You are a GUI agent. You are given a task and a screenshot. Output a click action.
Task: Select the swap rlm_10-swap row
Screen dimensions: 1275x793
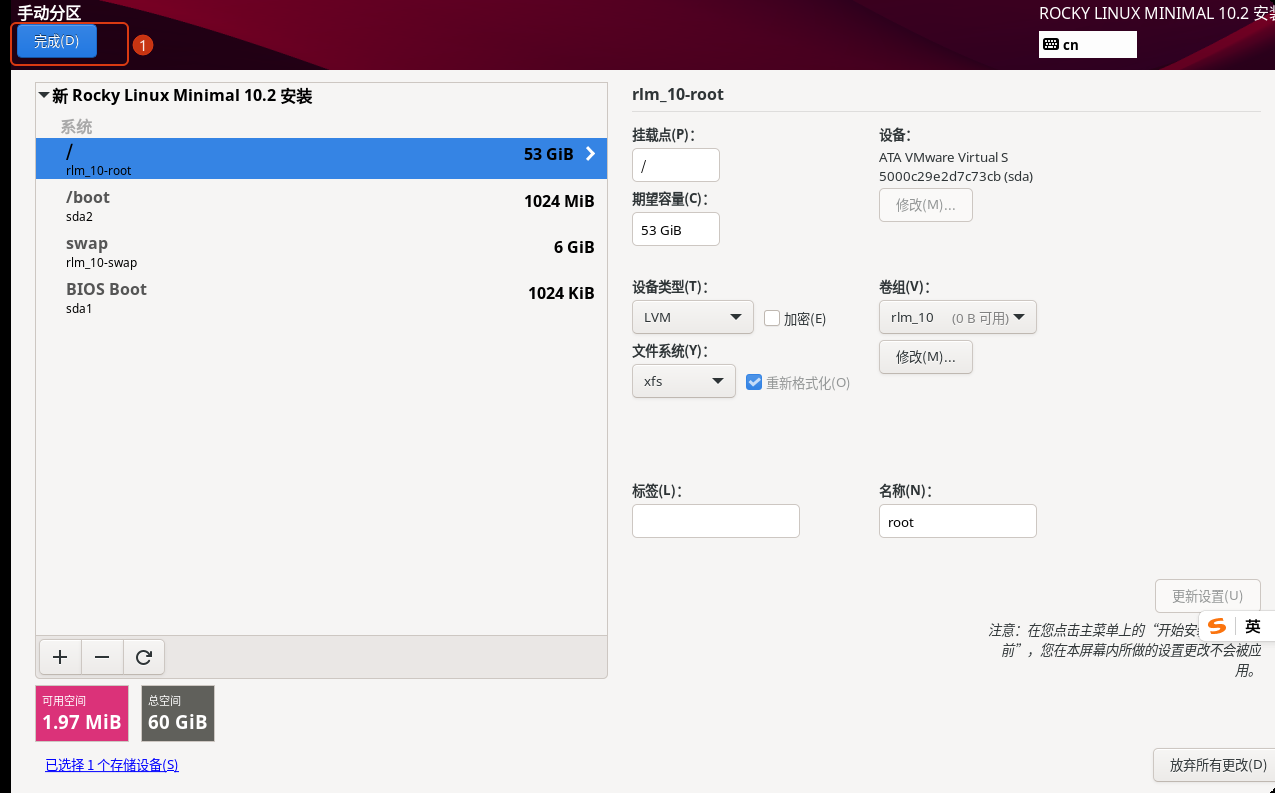coord(321,250)
